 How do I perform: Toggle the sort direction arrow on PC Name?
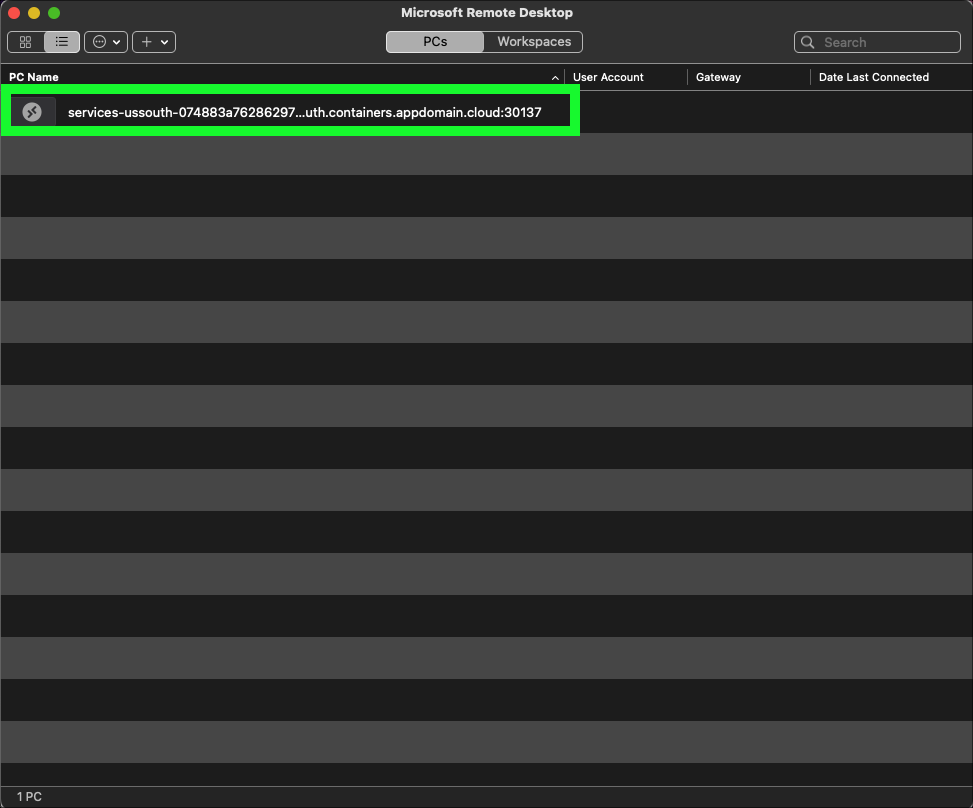click(555, 78)
